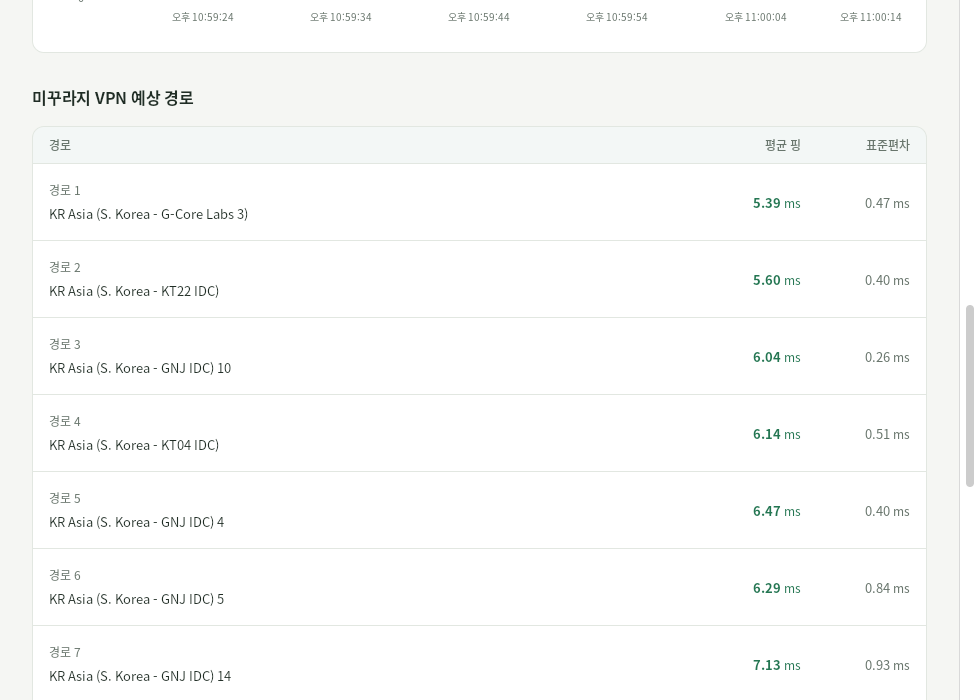The image size is (980, 700).
Task: Select KR Asia KT22 IDC route
Action: point(134,291)
